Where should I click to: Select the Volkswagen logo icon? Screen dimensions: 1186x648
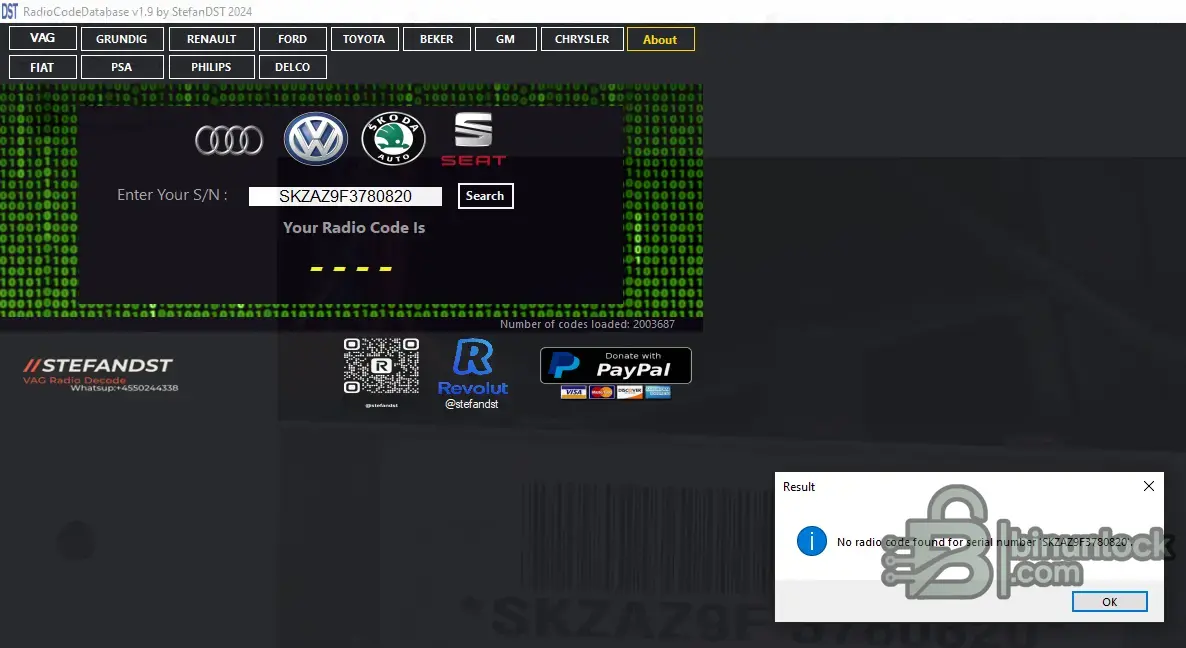(x=315, y=139)
